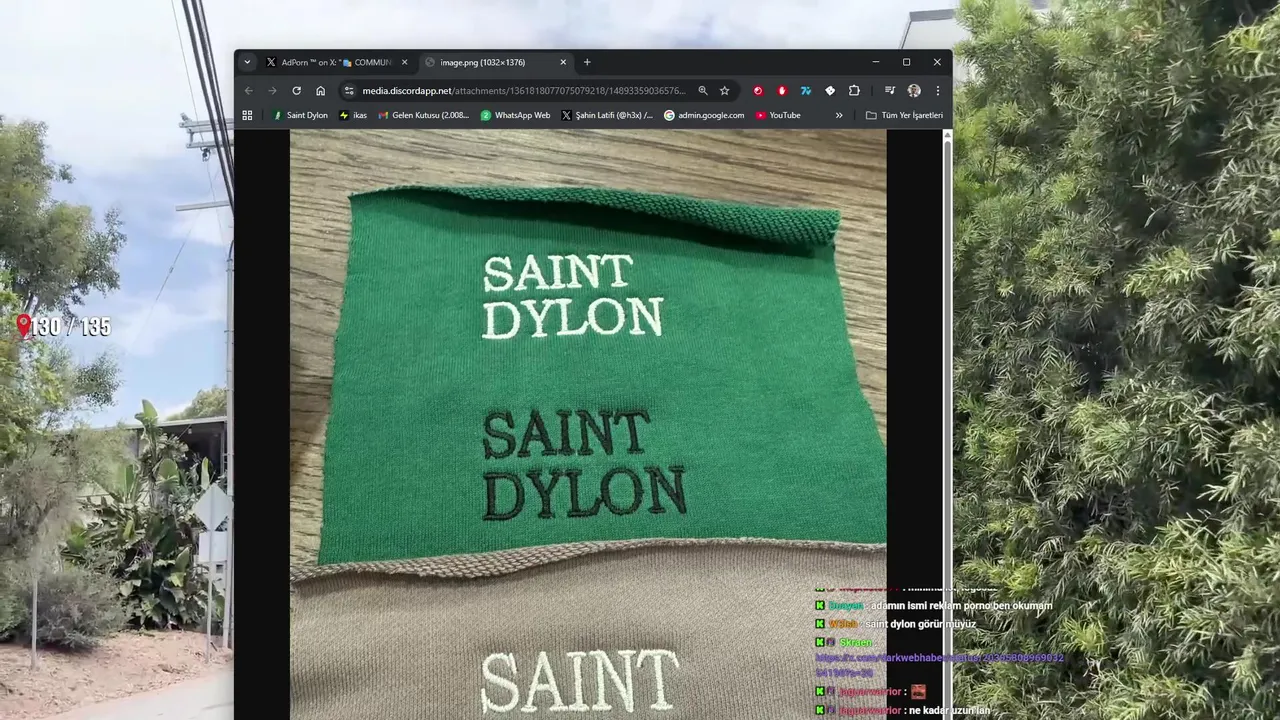The image size is (1280, 720).
Task: Open the first red circular extension icon
Action: (758, 90)
